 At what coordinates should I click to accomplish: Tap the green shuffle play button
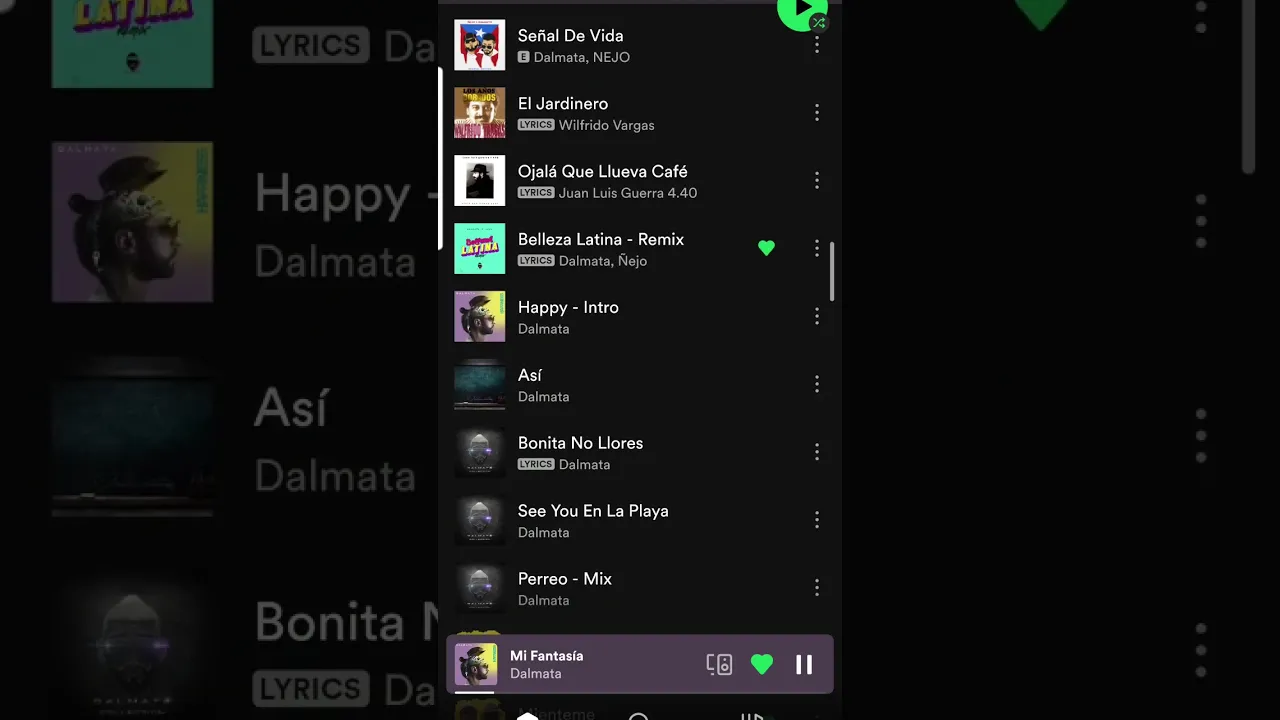802,10
